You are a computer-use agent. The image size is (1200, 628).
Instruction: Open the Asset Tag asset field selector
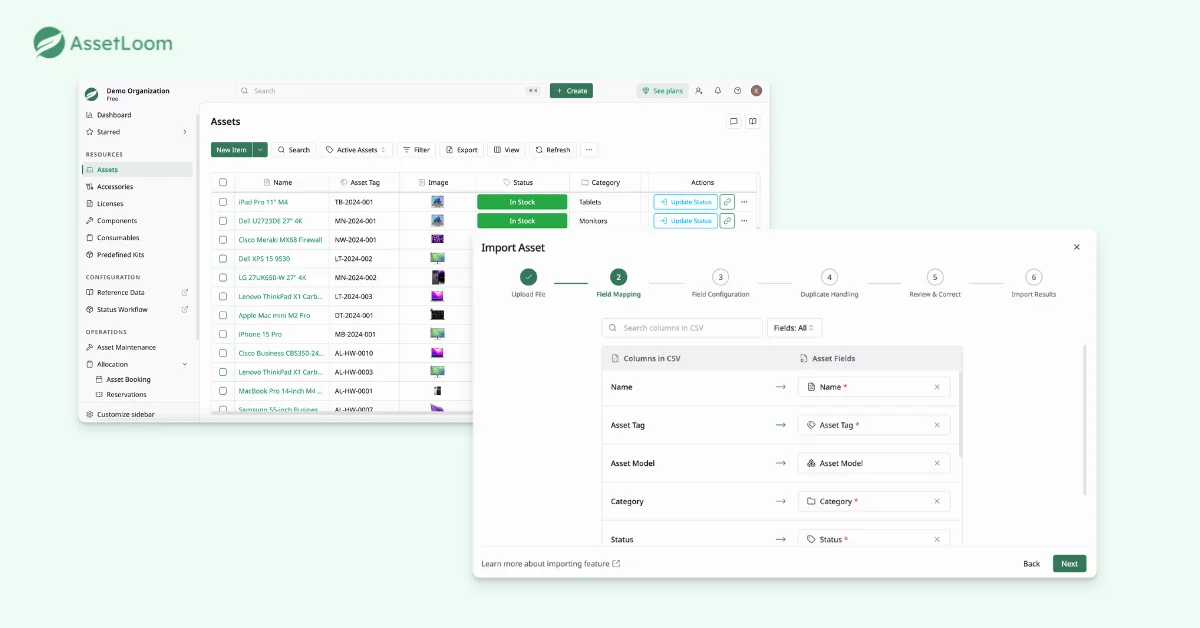click(874, 425)
